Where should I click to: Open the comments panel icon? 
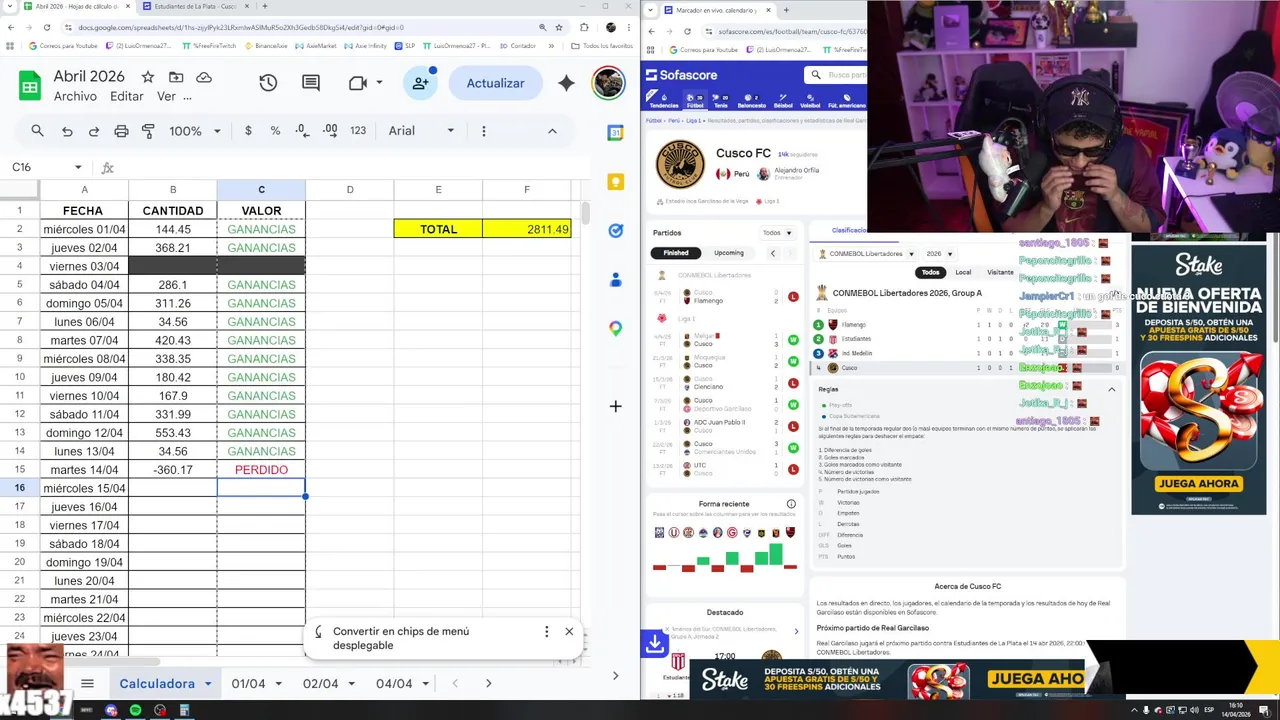(311, 83)
